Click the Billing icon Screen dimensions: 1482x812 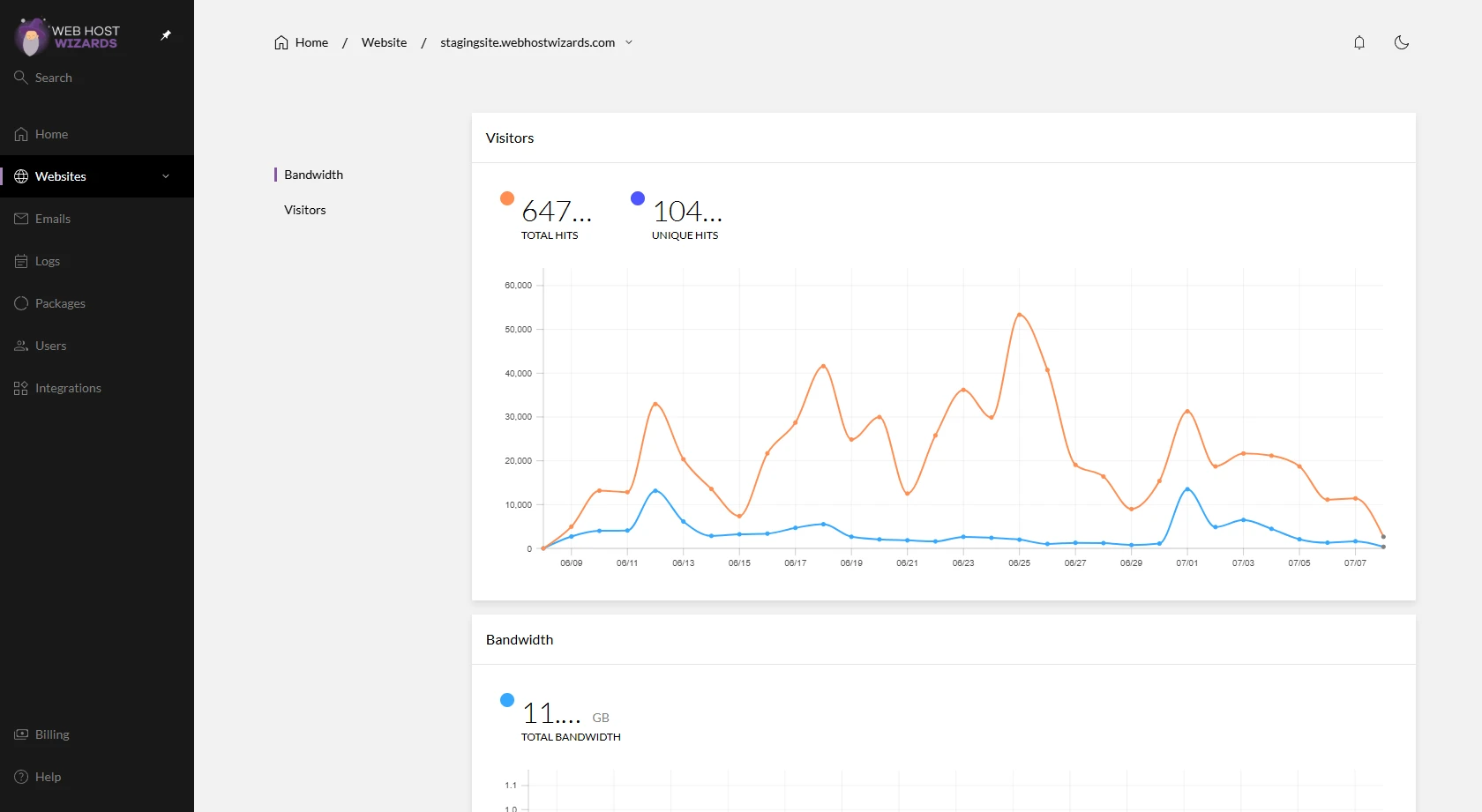pyautogui.click(x=21, y=734)
